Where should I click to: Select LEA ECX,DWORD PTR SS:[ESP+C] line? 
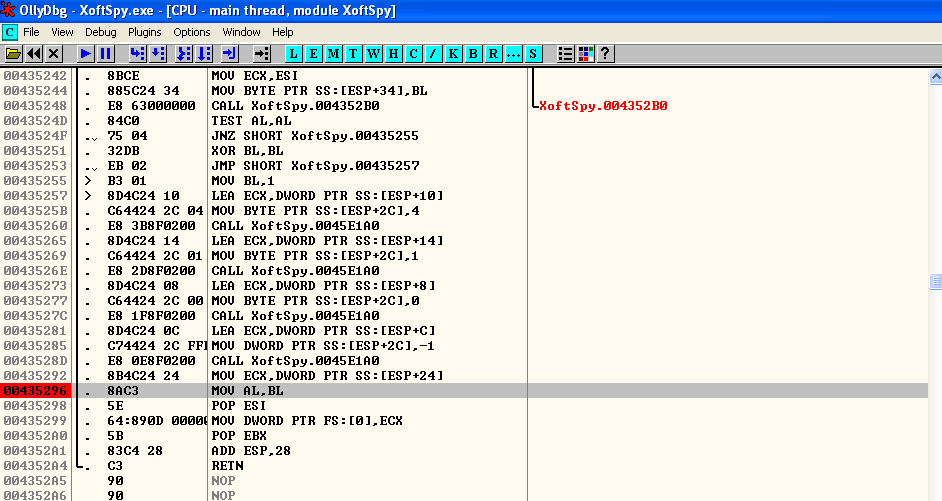point(323,330)
